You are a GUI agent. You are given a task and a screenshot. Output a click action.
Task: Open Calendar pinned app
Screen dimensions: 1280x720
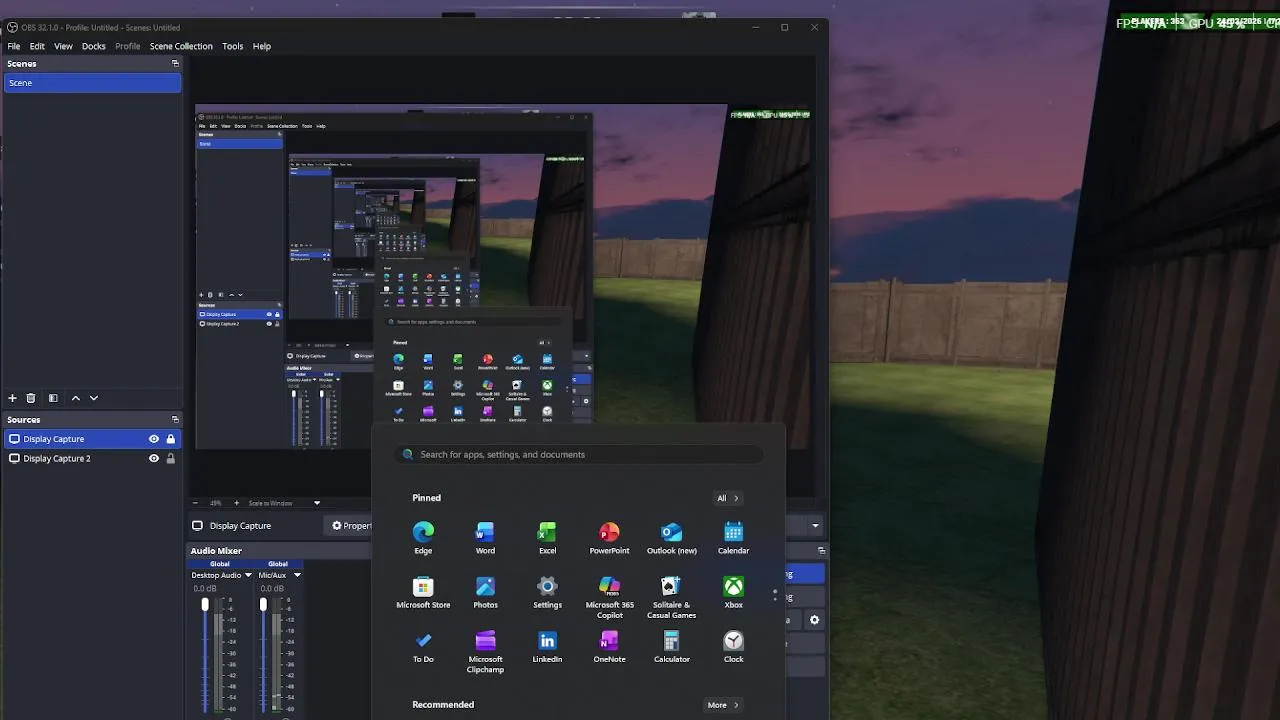[733, 537]
